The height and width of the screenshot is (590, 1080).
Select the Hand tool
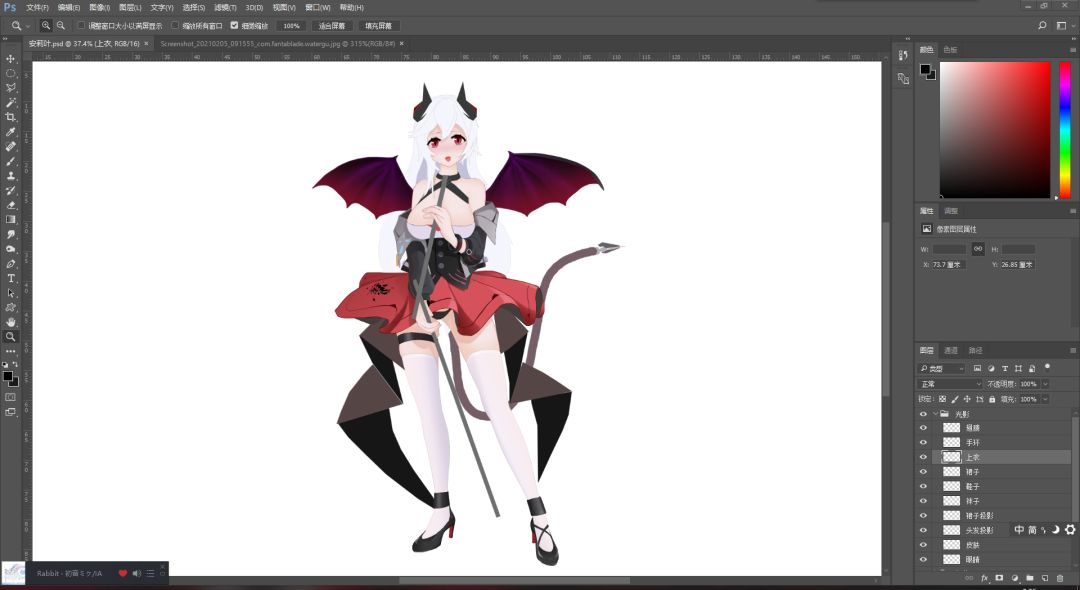pyautogui.click(x=10, y=322)
